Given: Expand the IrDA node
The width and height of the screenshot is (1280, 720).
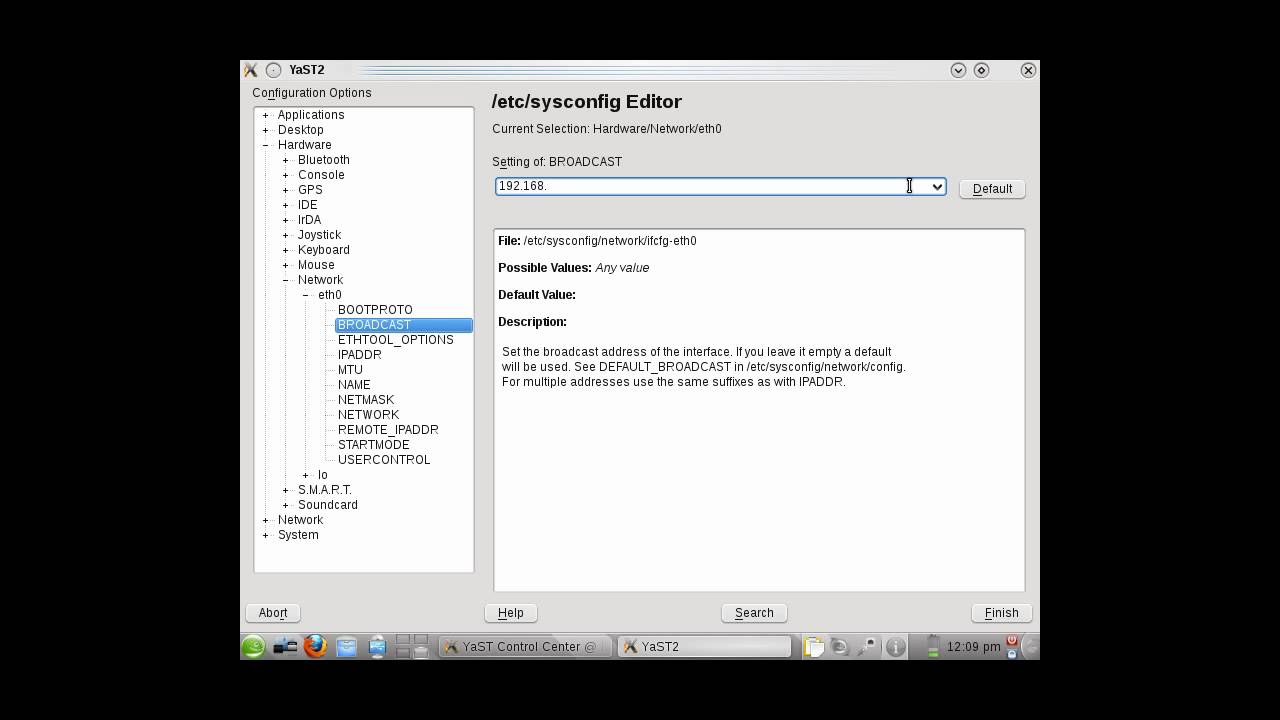Looking at the screenshot, I should tap(286, 220).
